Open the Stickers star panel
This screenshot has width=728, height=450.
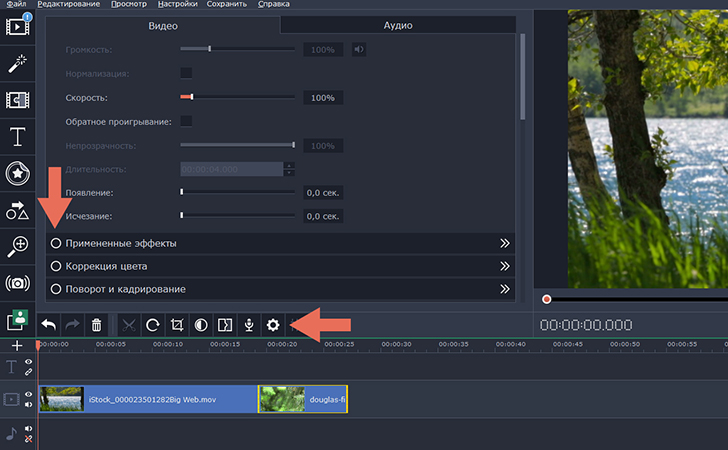point(17,173)
